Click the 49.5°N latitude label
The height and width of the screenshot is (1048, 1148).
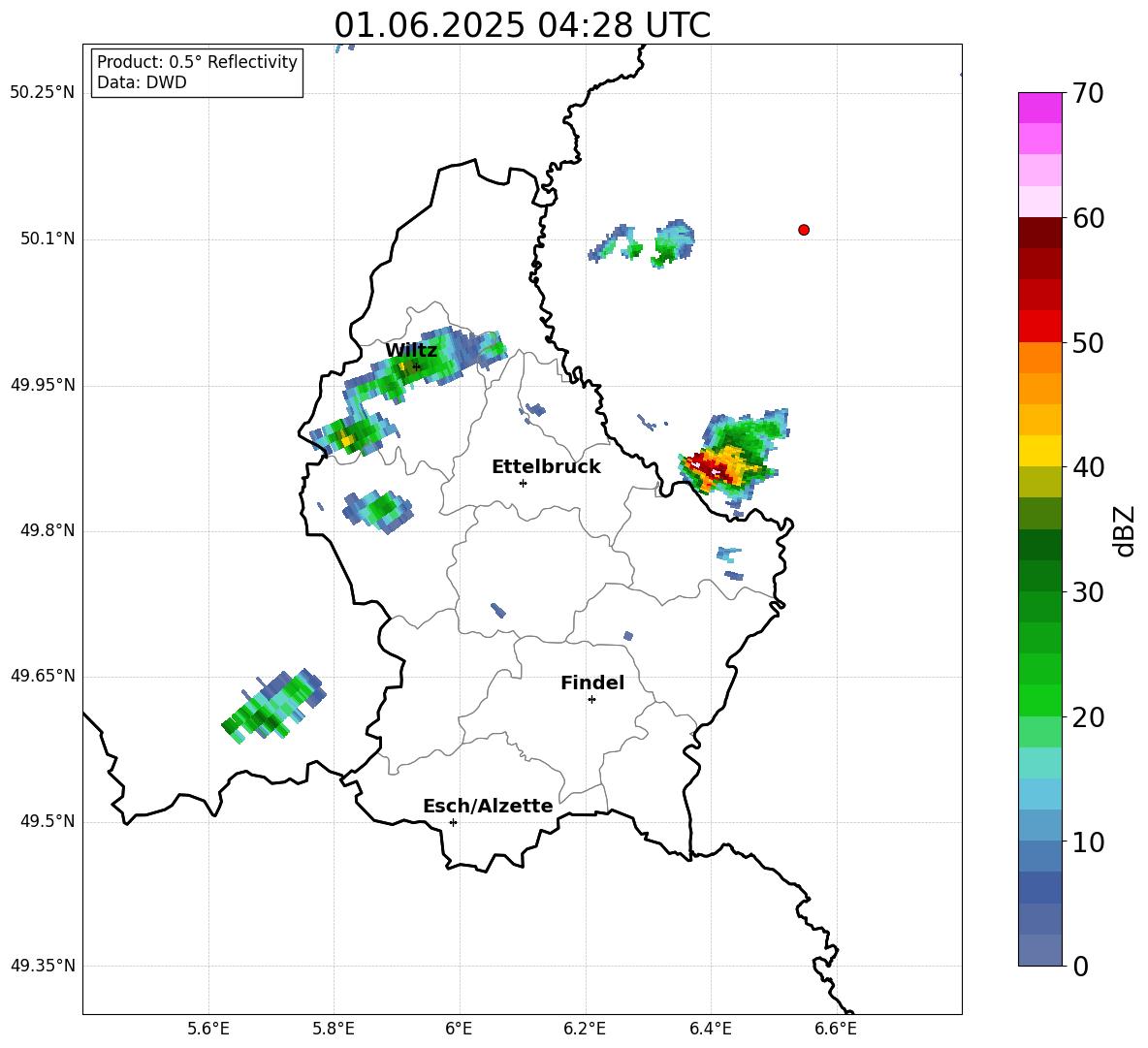(x=48, y=821)
